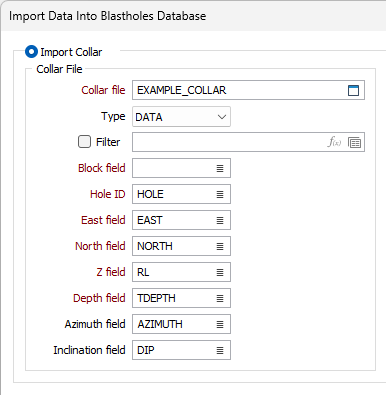Open Hole ID field list icon

220,194
